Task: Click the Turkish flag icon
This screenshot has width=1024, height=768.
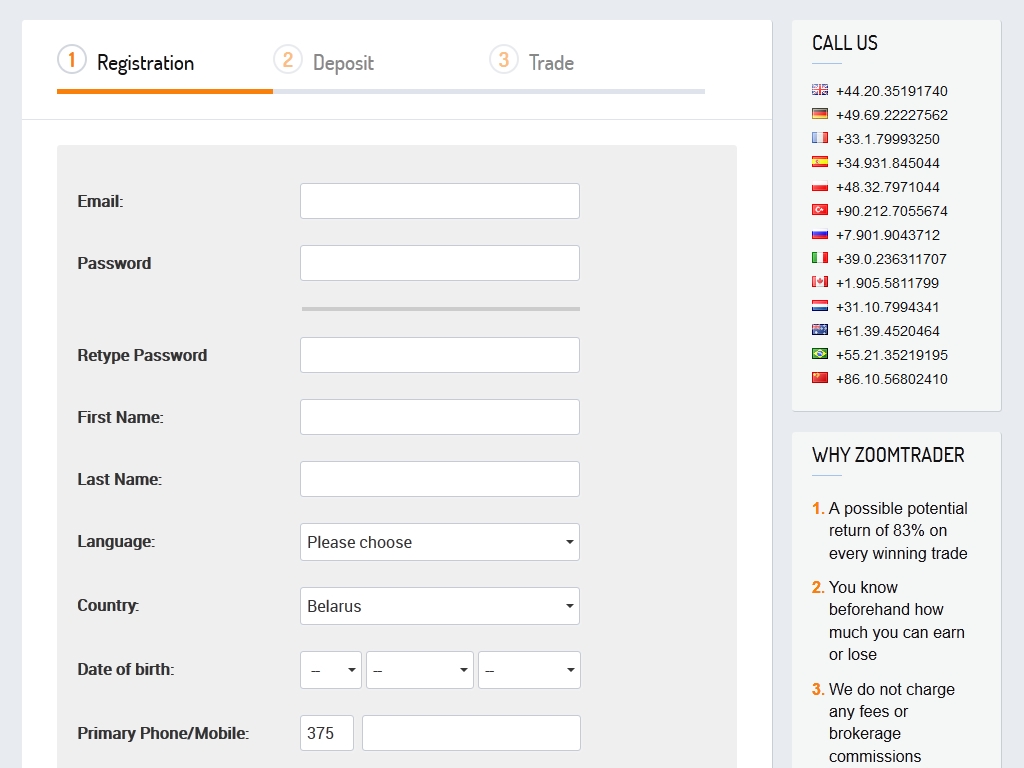Action: 820,210
